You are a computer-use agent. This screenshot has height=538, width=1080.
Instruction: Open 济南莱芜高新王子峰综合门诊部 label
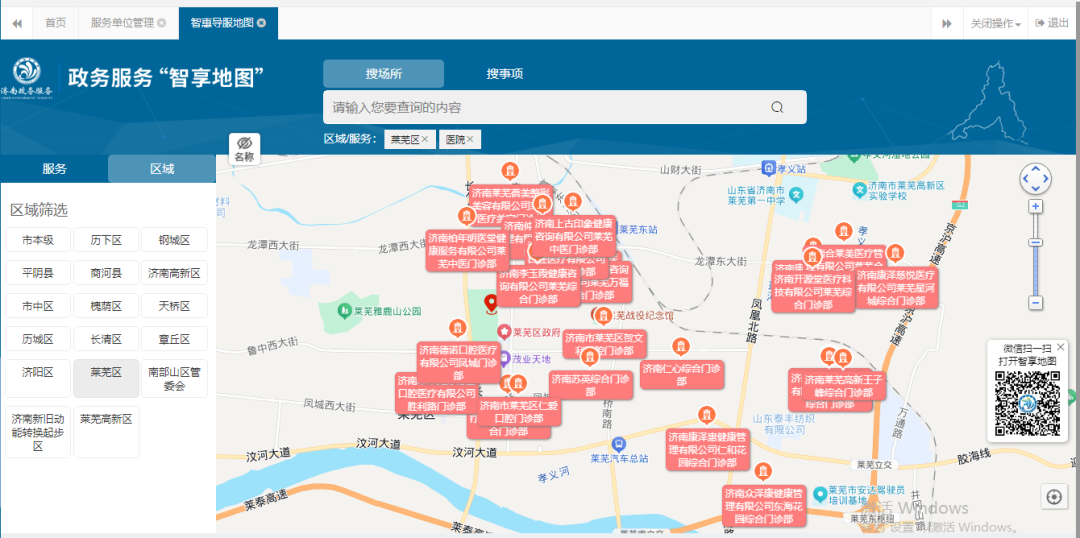click(844, 385)
